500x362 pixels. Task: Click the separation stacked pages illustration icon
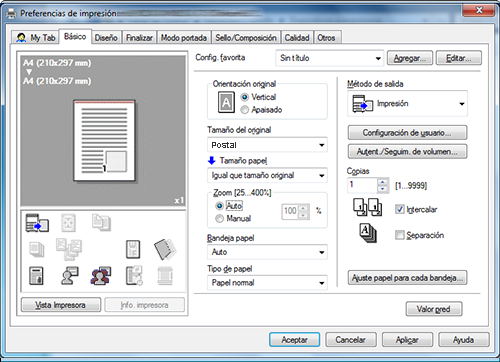click(368, 233)
